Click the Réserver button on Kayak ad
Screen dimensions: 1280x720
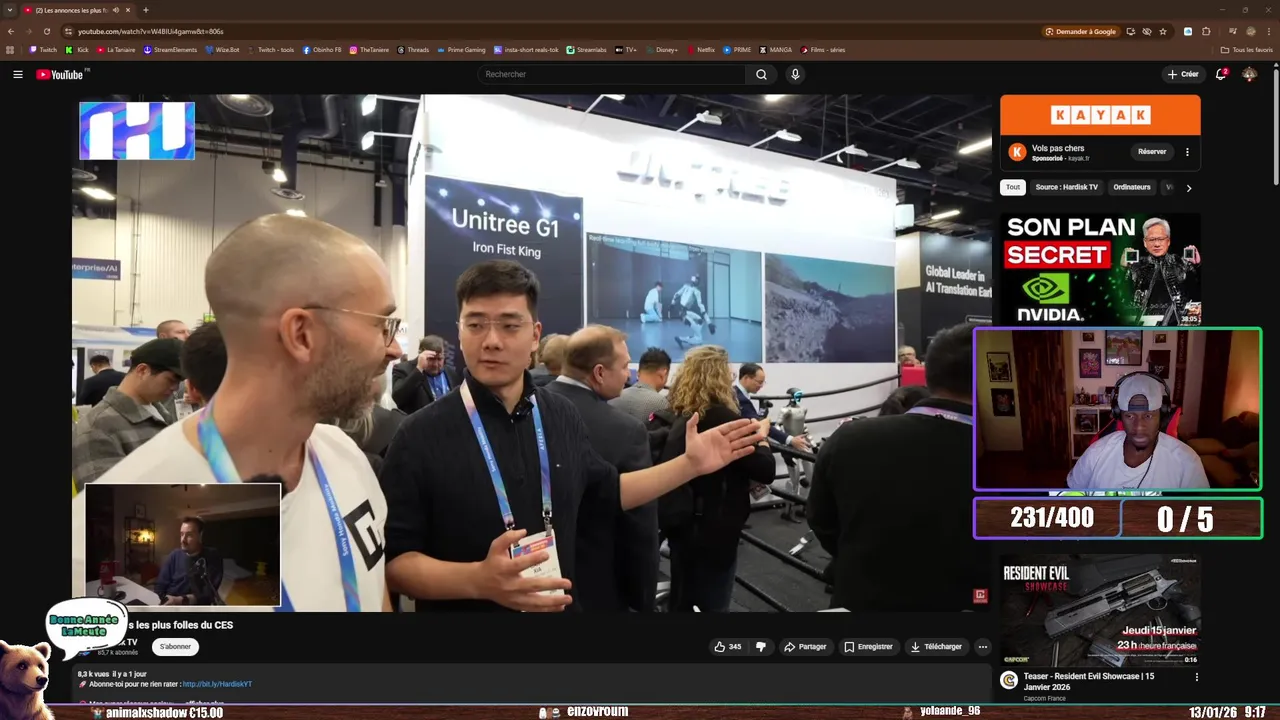pos(1152,152)
